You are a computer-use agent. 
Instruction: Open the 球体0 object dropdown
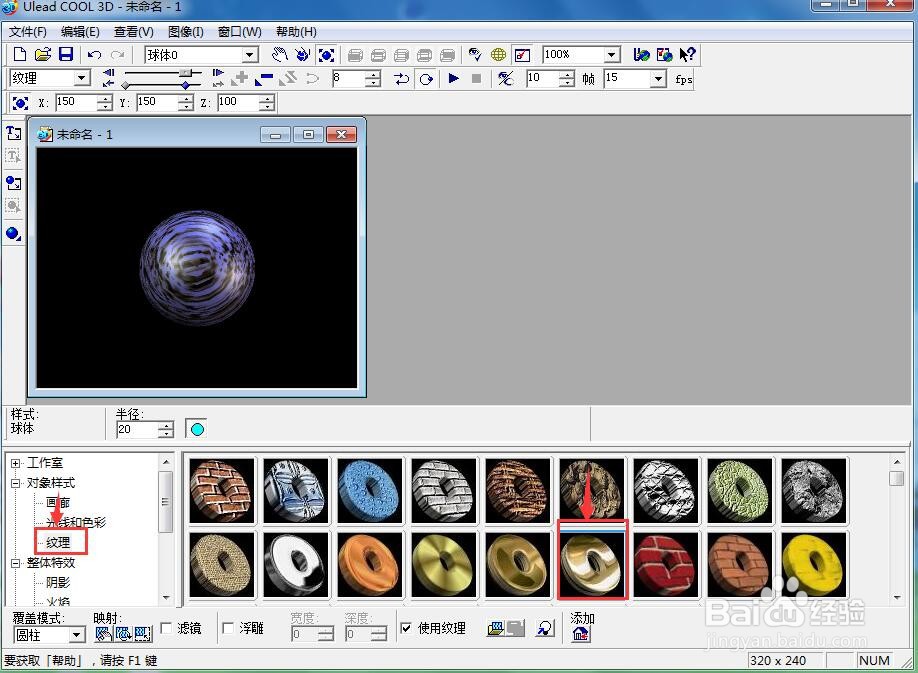pos(250,55)
